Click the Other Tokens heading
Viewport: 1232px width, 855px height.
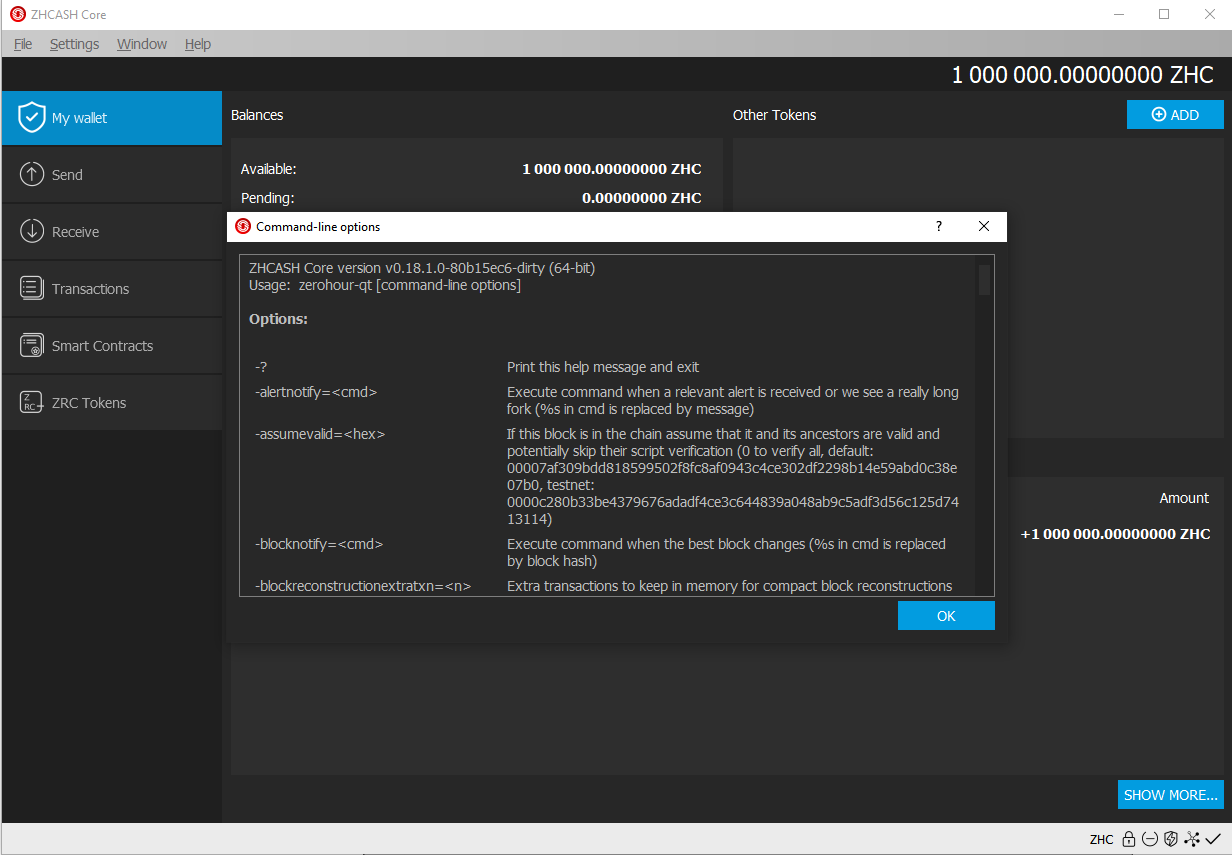774,115
